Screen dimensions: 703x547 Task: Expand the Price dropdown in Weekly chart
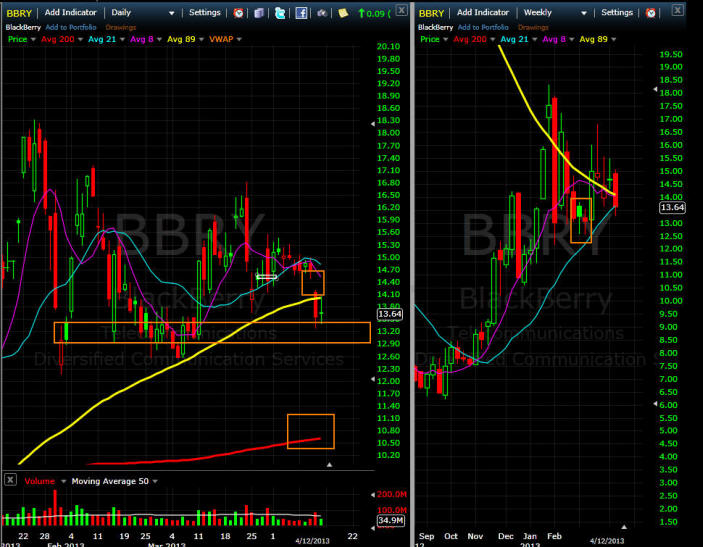pyautogui.click(x=446, y=39)
